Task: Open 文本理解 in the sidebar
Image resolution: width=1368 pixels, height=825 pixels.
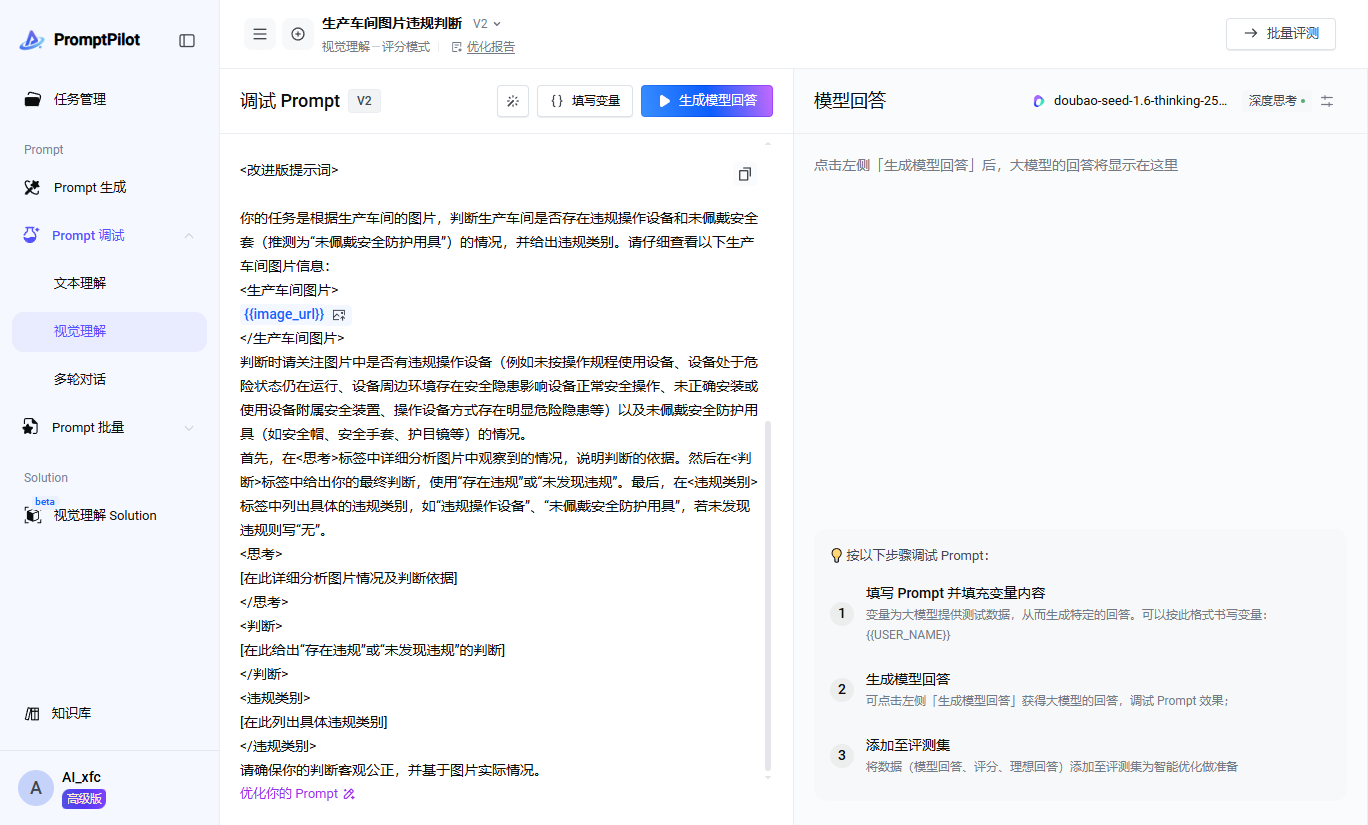Action: point(80,283)
